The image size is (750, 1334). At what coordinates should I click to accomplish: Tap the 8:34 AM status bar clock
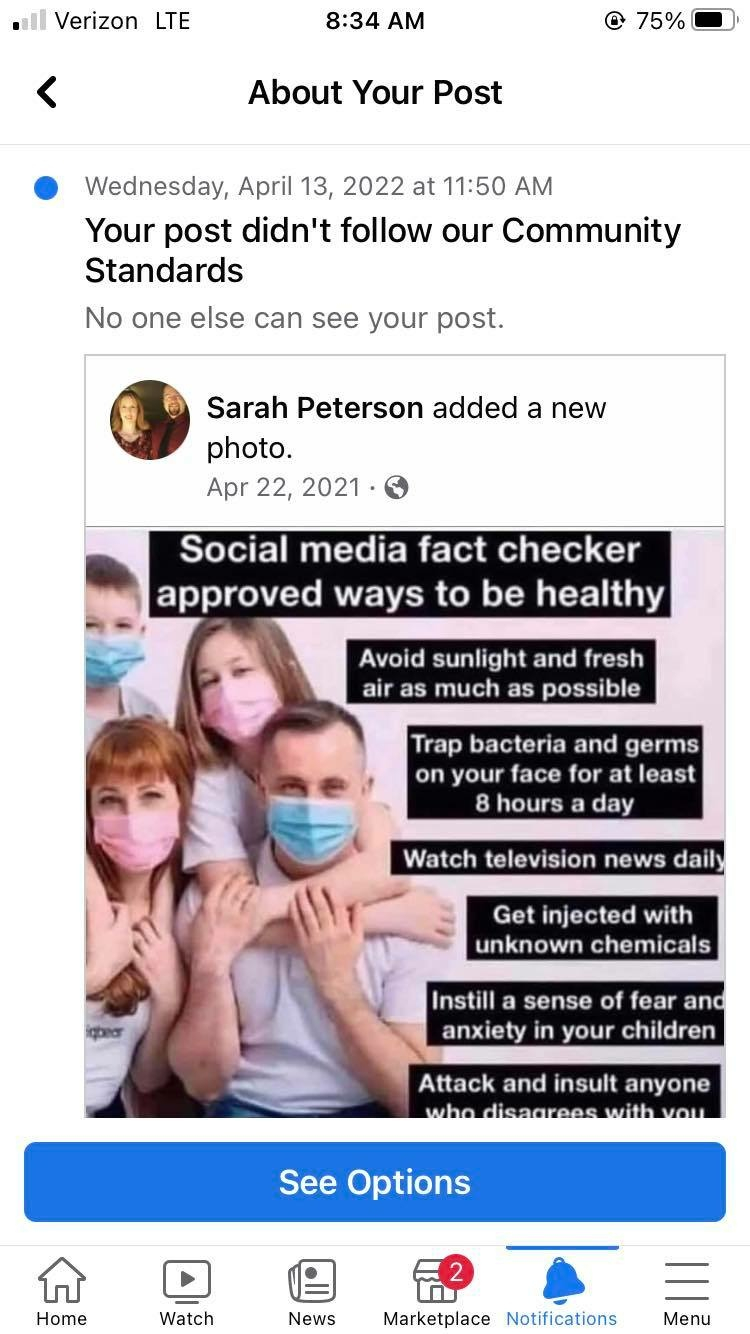[375, 21]
